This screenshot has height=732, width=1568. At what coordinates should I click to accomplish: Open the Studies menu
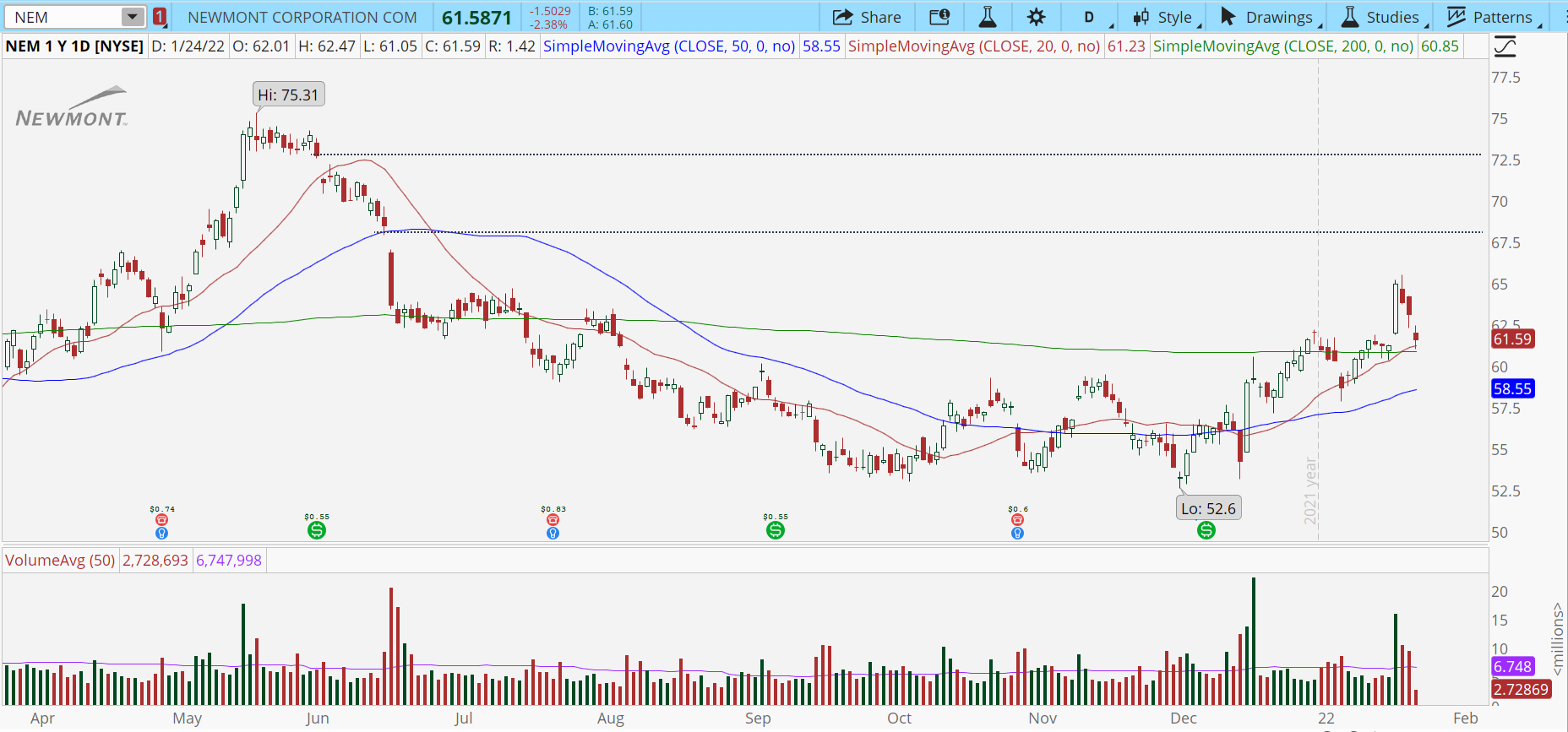click(1384, 17)
